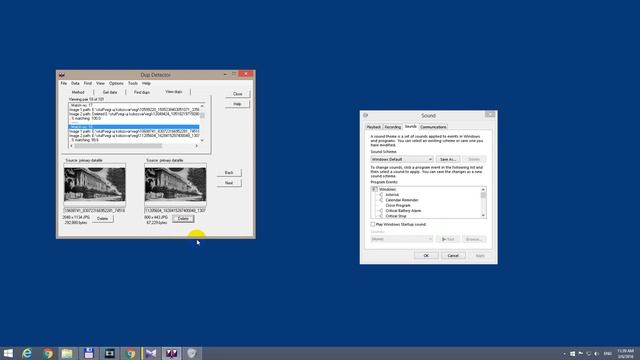Select the Close Program event

(398, 205)
